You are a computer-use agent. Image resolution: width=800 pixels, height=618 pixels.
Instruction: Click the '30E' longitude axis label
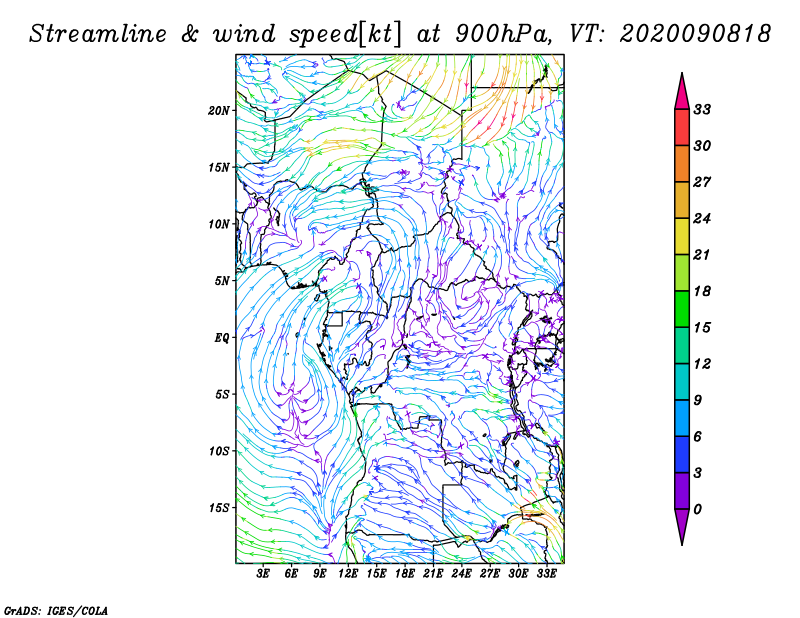[x=518, y=574]
